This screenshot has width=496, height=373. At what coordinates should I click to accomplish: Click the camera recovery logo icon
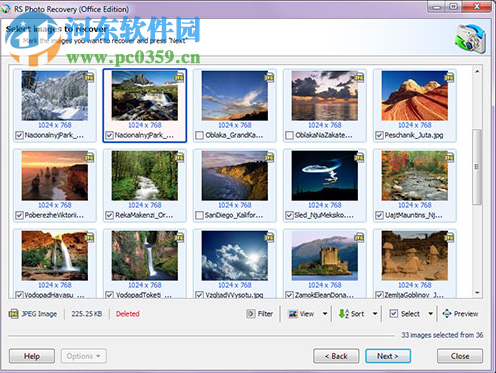(x=471, y=38)
